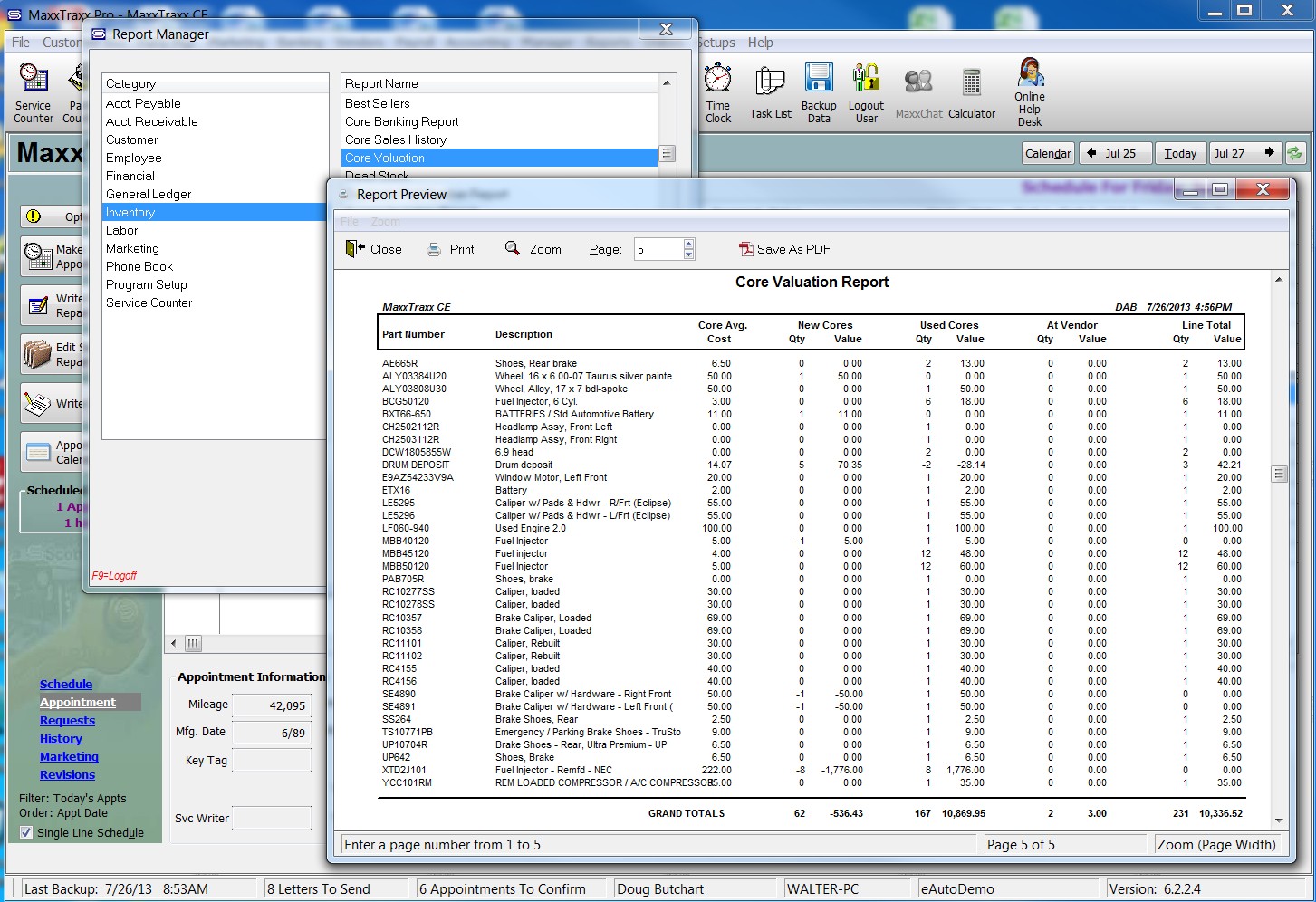Click the GRAND TOTALS line total 10,336.52
Viewport: 1316px width, 902px height.
pos(1220,813)
